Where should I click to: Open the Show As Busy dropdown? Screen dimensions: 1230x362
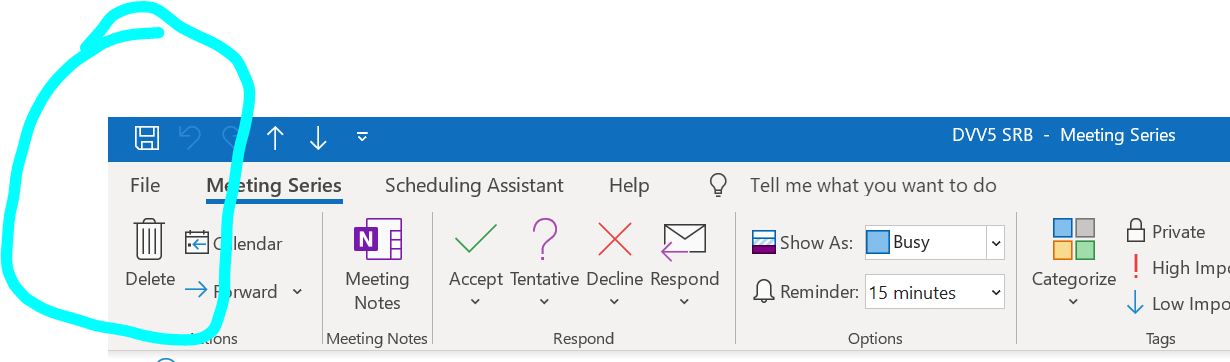[x=935, y=242]
